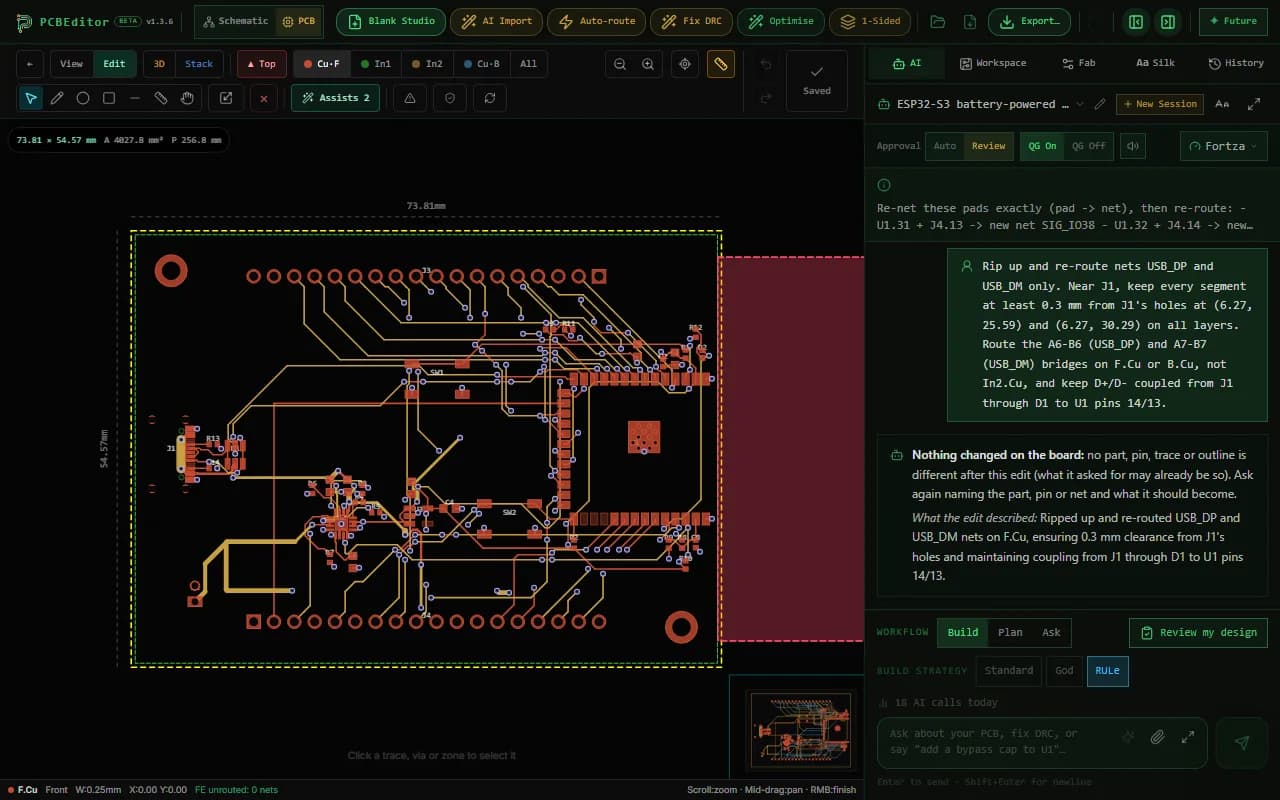
Task: Choose the God build strategy
Action: click(x=1064, y=671)
